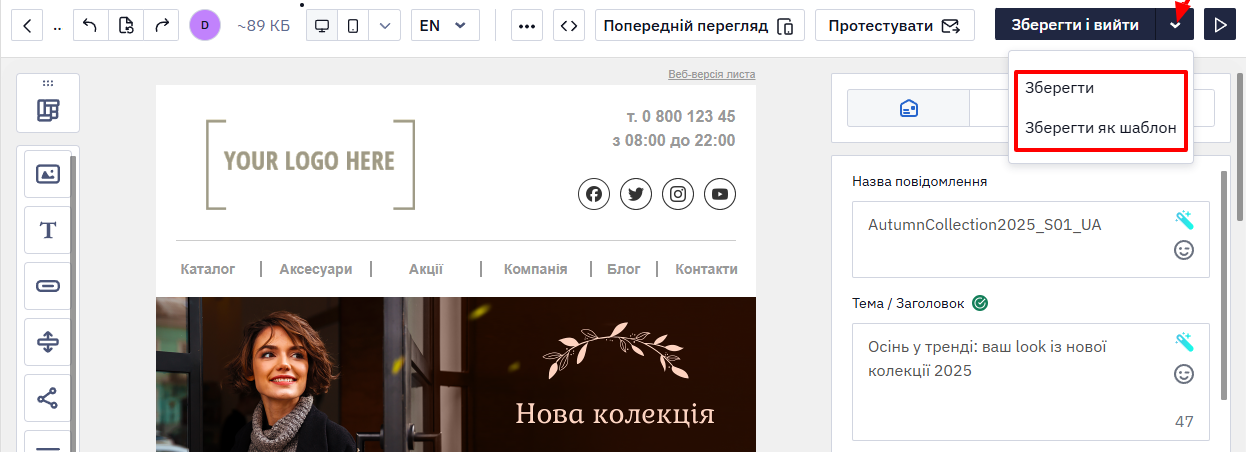Viewport: 1246px width, 452px height.
Task: Select the Social share block tool
Action: click(48, 398)
